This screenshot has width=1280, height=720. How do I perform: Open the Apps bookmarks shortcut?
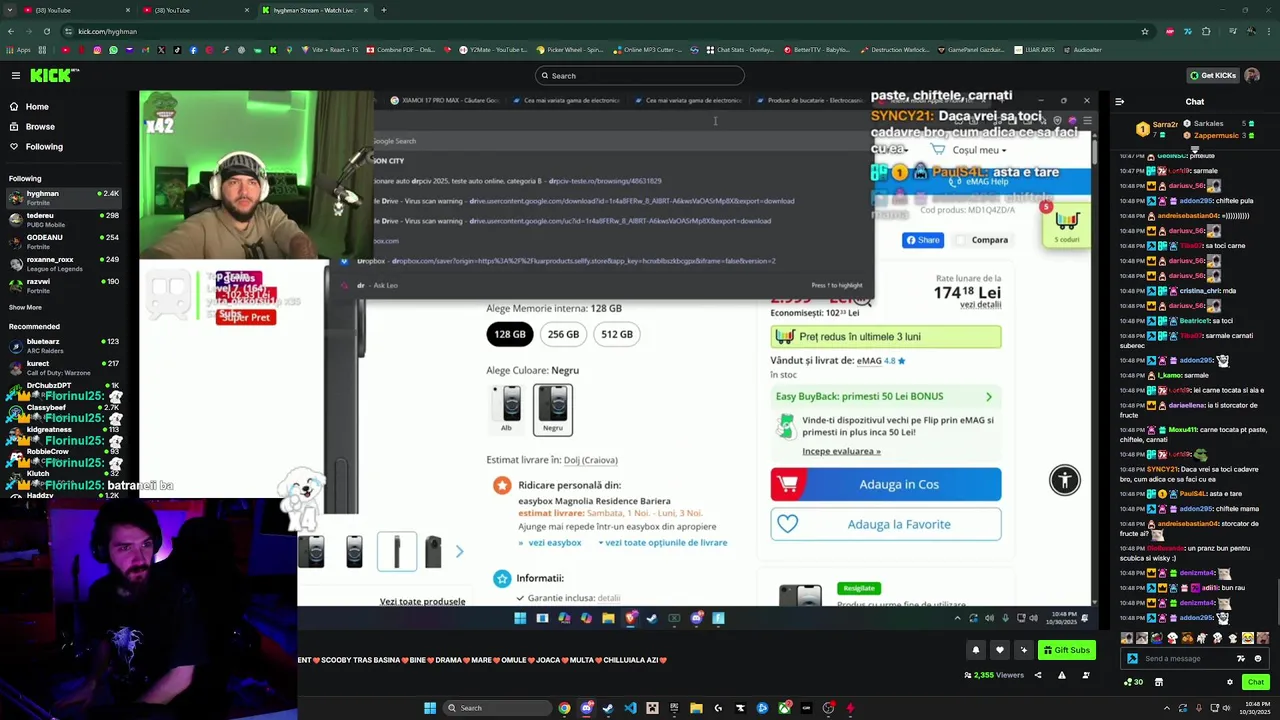coord(17,49)
